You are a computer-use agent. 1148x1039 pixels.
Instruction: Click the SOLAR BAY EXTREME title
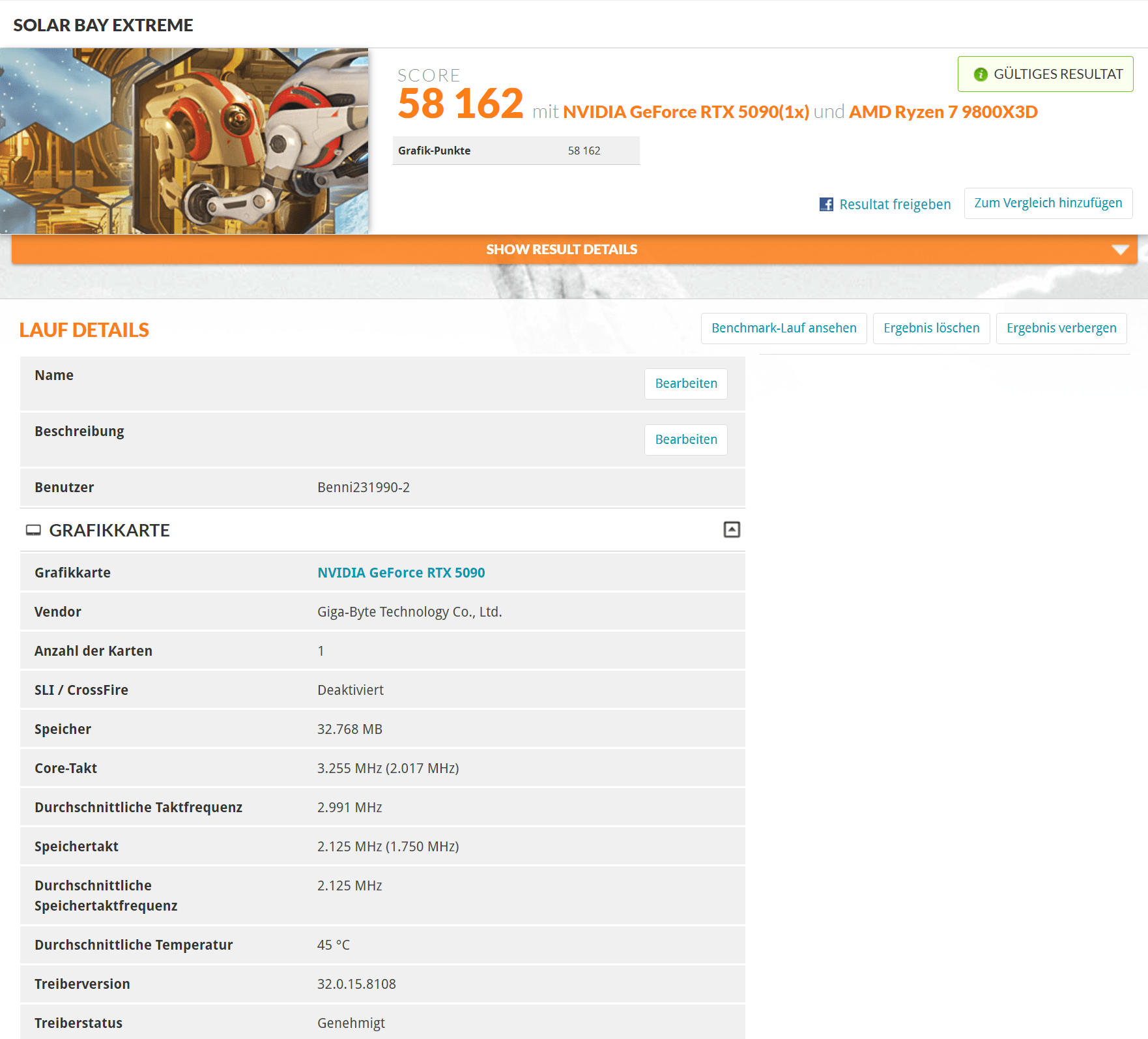pyautogui.click(x=103, y=25)
